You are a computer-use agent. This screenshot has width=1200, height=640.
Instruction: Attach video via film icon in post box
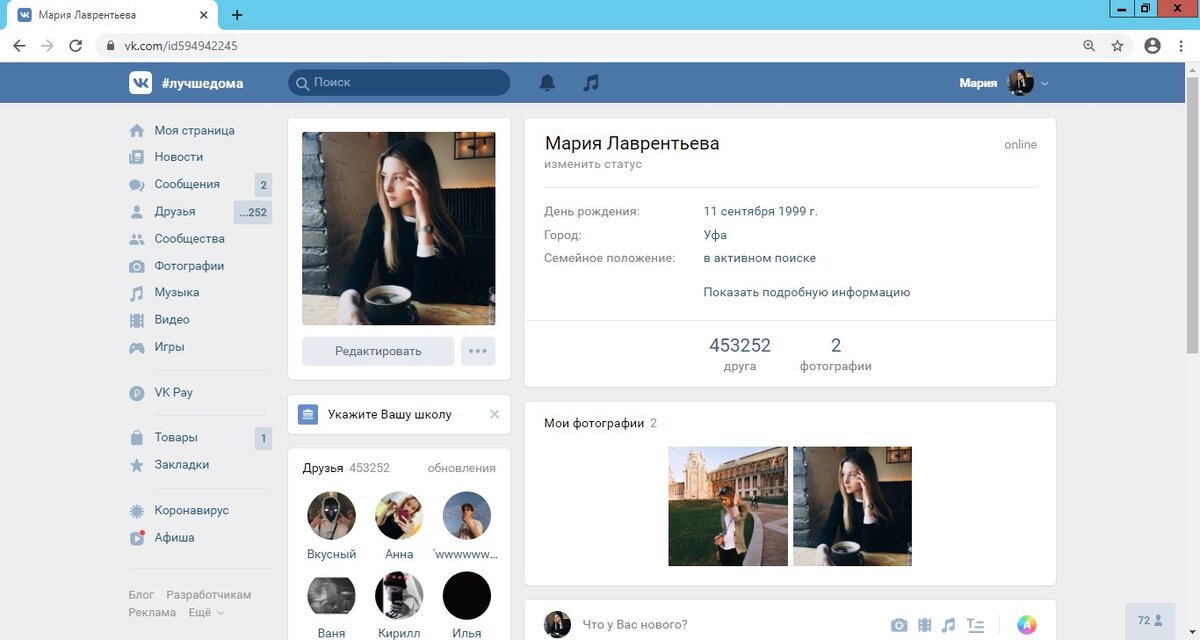(924, 625)
